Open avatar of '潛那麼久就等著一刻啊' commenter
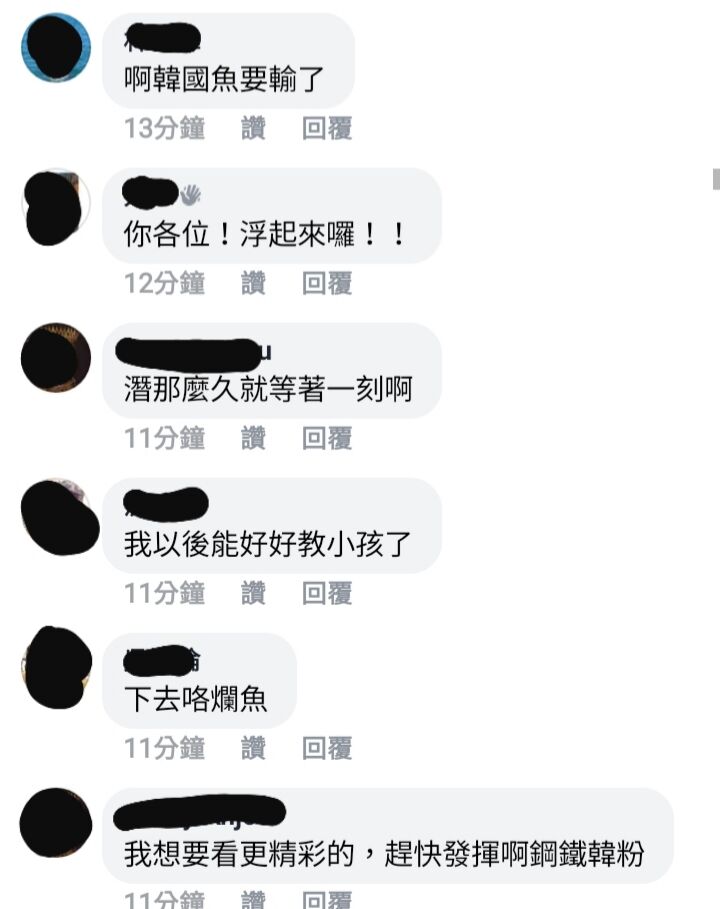The width and height of the screenshot is (720, 909). pos(56,358)
